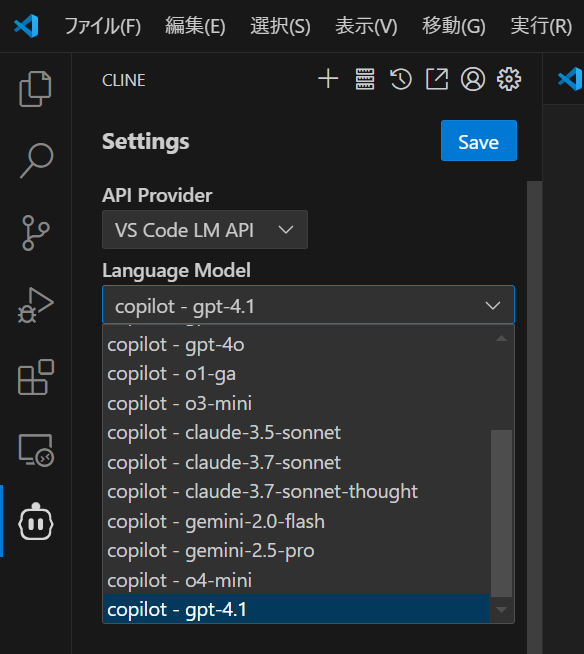
Task: Open the API Provider dropdown
Action: [205, 230]
